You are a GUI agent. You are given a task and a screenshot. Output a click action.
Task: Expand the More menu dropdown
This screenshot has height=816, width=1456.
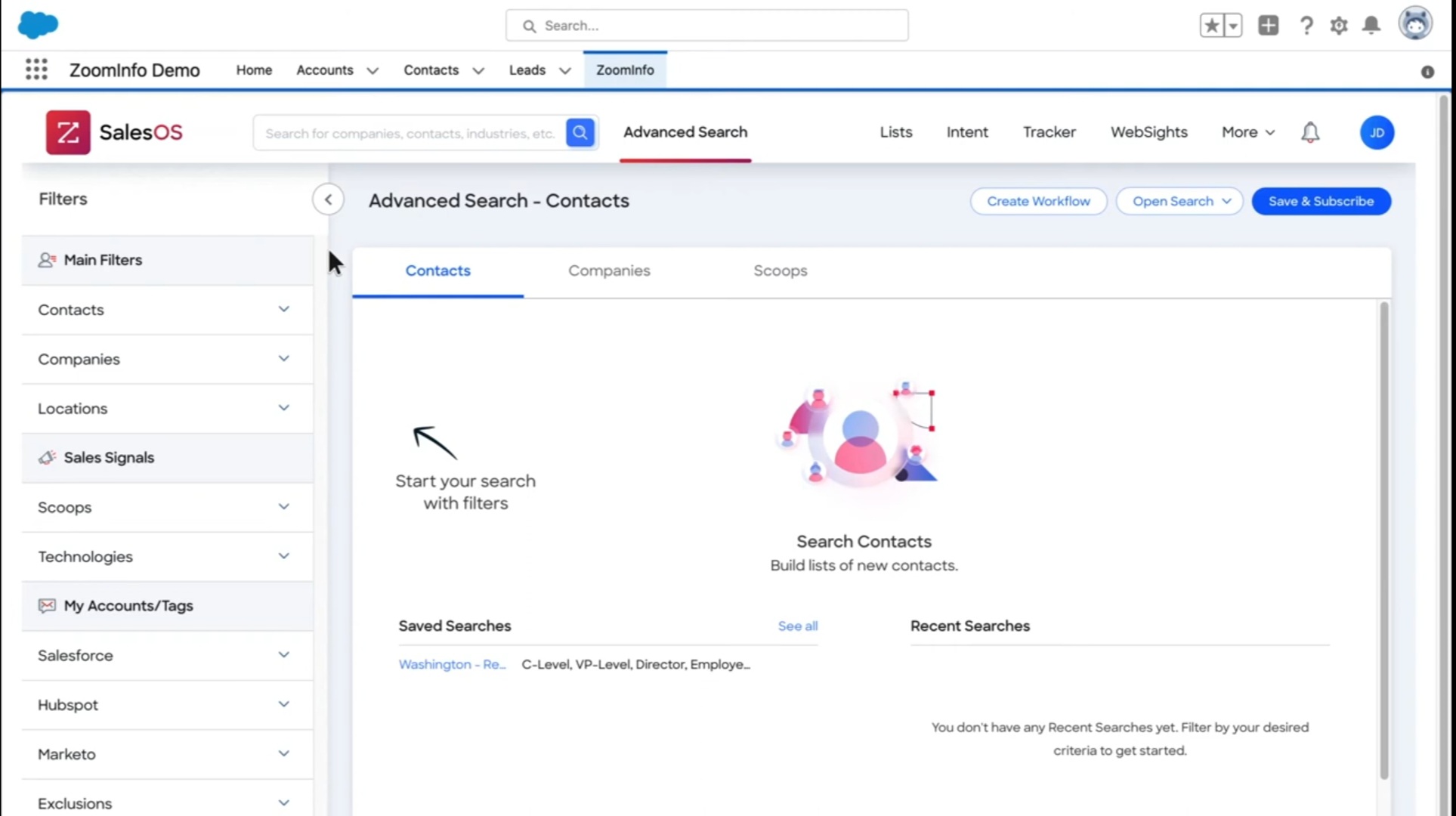point(1248,132)
